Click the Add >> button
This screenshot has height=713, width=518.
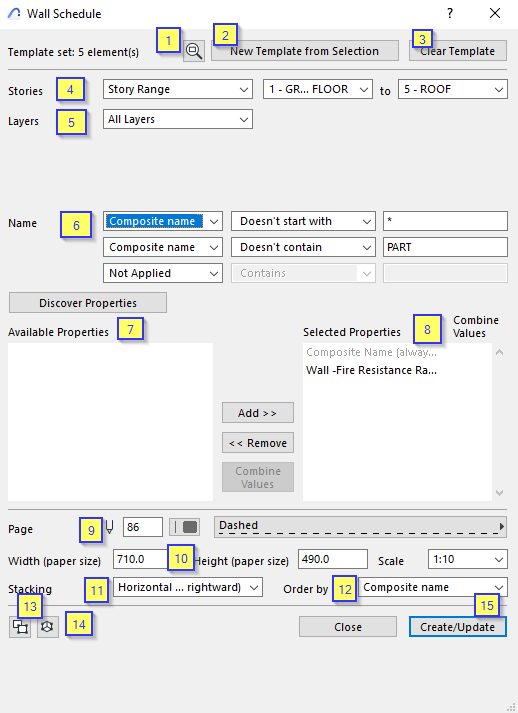tap(258, 413)
